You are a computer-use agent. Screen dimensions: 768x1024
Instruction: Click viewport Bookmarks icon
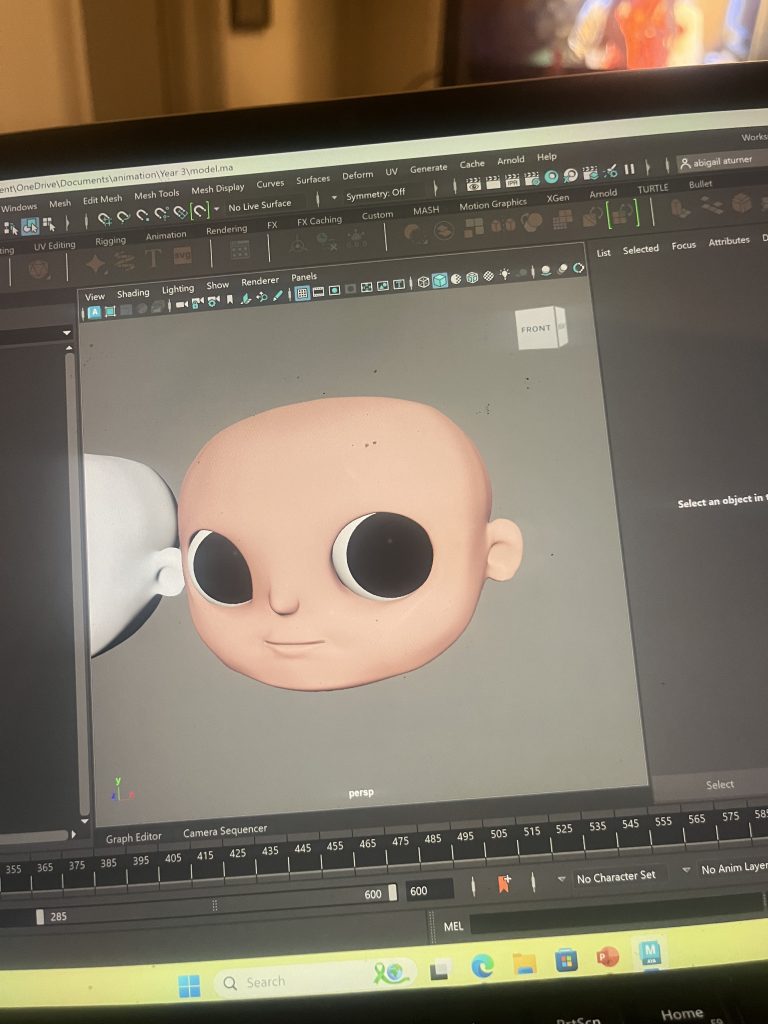(229, 300)
